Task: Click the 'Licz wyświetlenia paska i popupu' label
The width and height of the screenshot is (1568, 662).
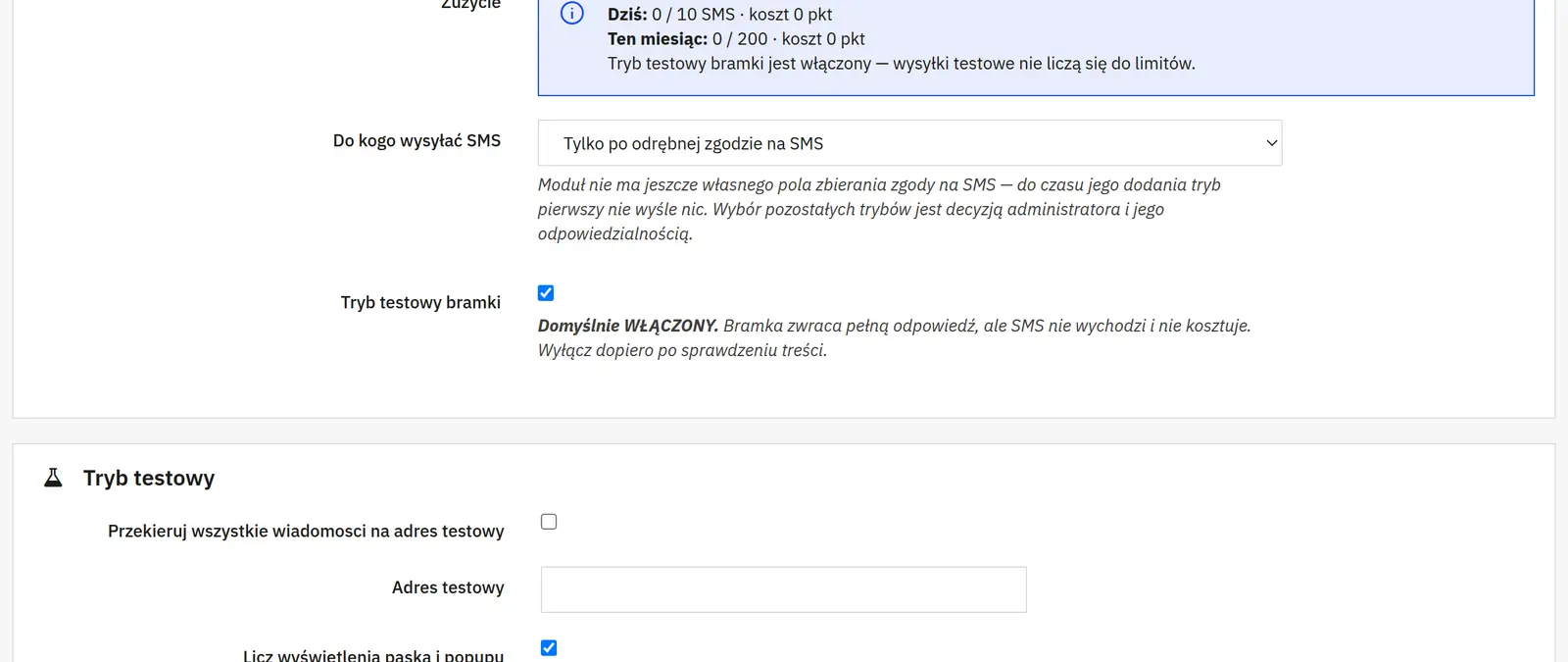Action: pos(373,654)
